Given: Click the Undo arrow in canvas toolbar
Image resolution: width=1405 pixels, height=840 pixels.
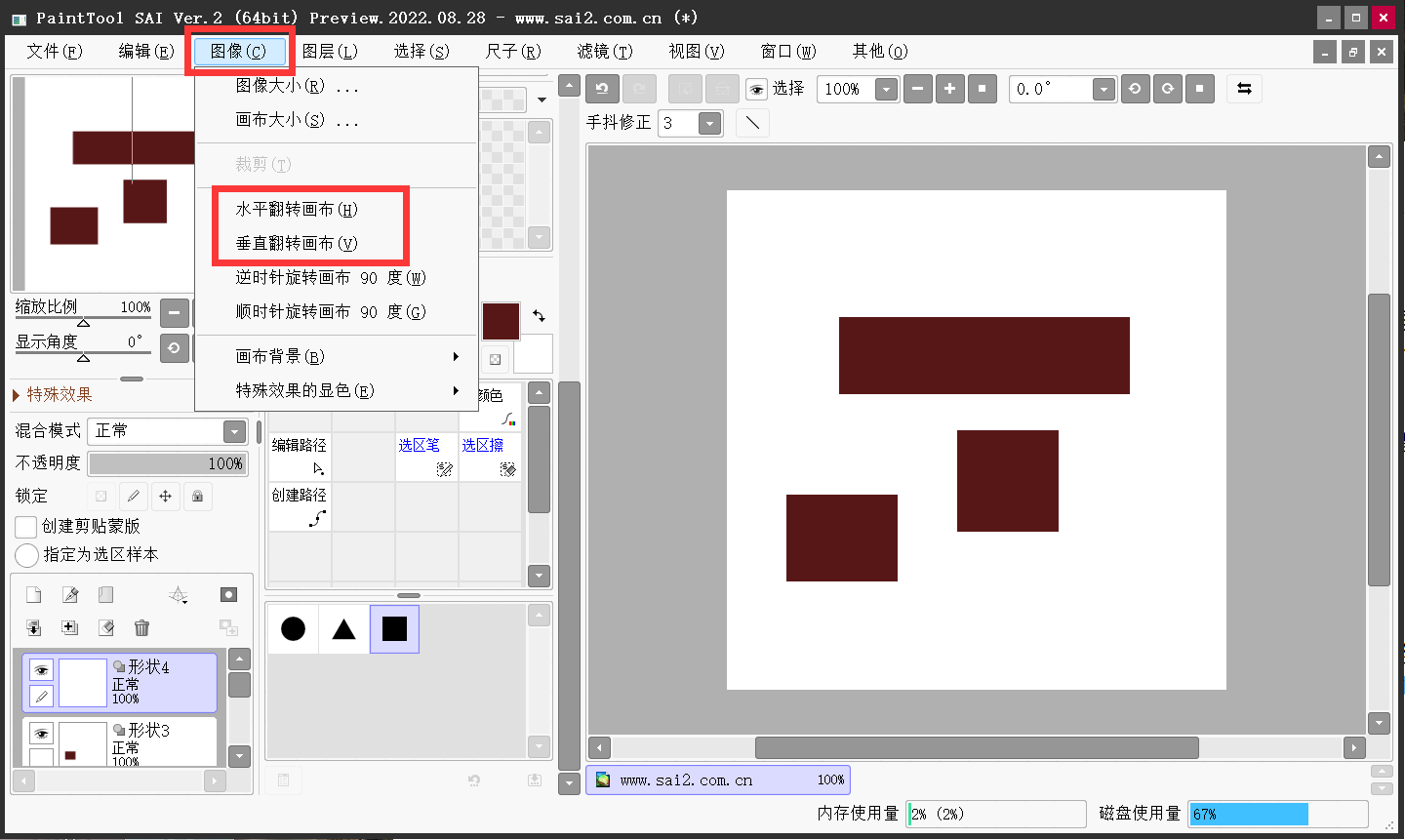Looking at the screenshot, I should click(602, 89).
